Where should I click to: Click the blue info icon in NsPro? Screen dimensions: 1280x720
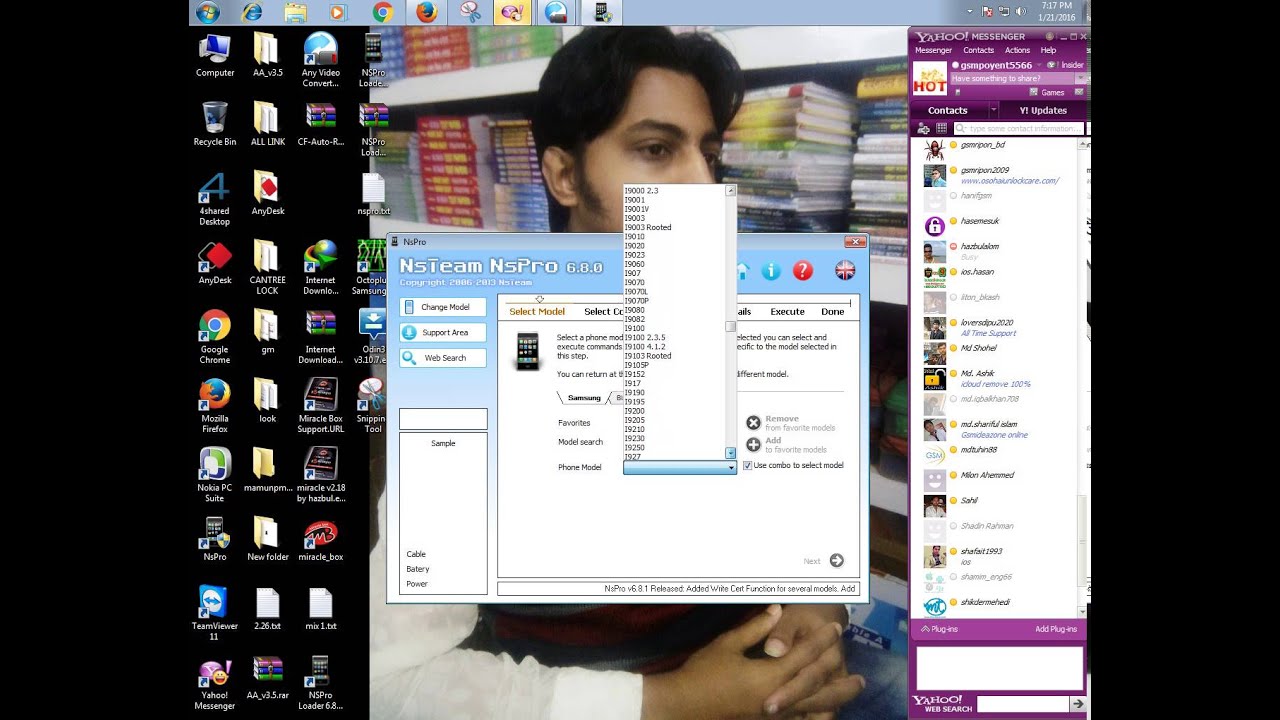point(771,271)
